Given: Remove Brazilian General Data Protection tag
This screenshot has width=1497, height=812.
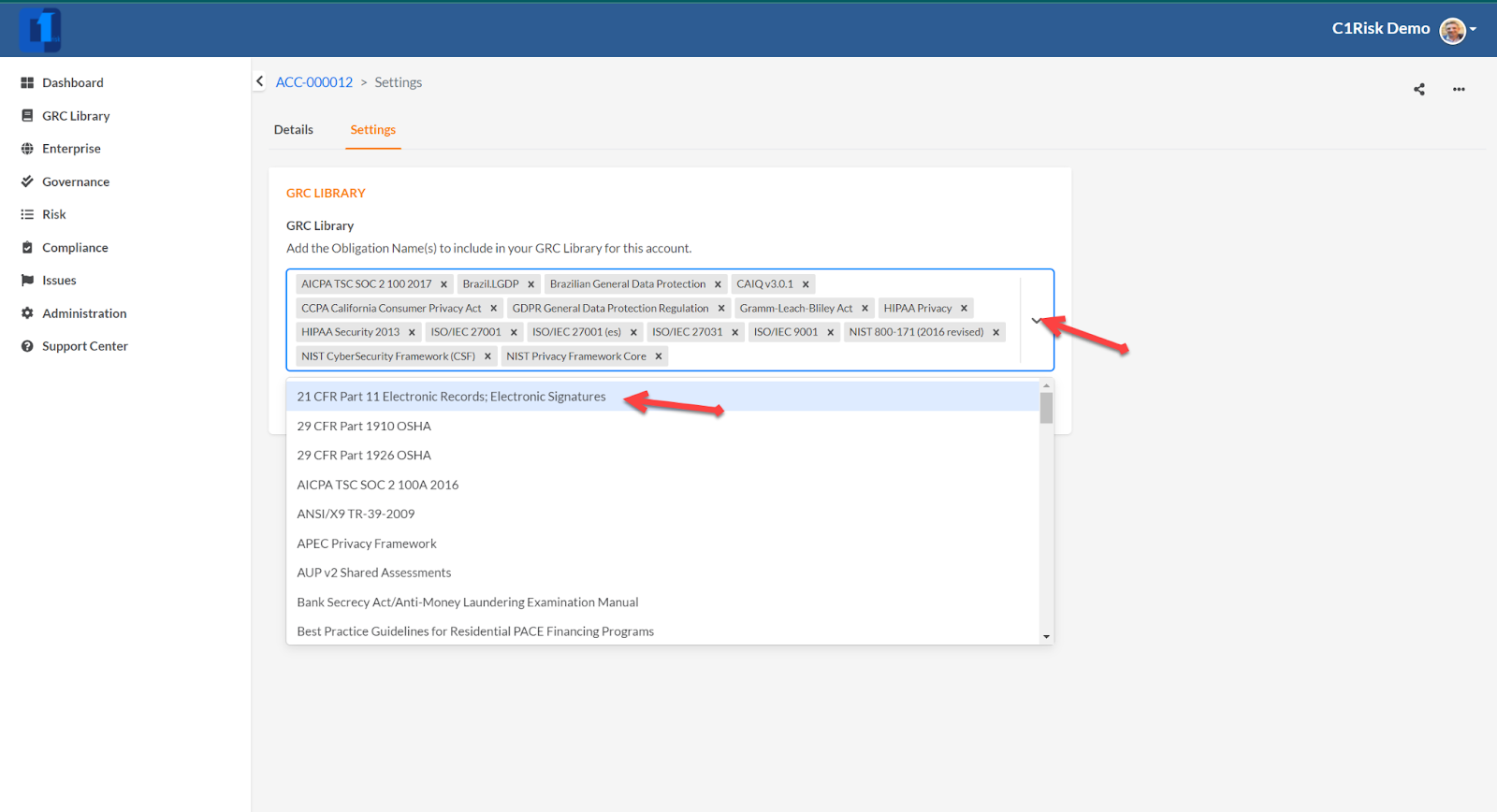Looking at the screenshot, I should 718,284.
